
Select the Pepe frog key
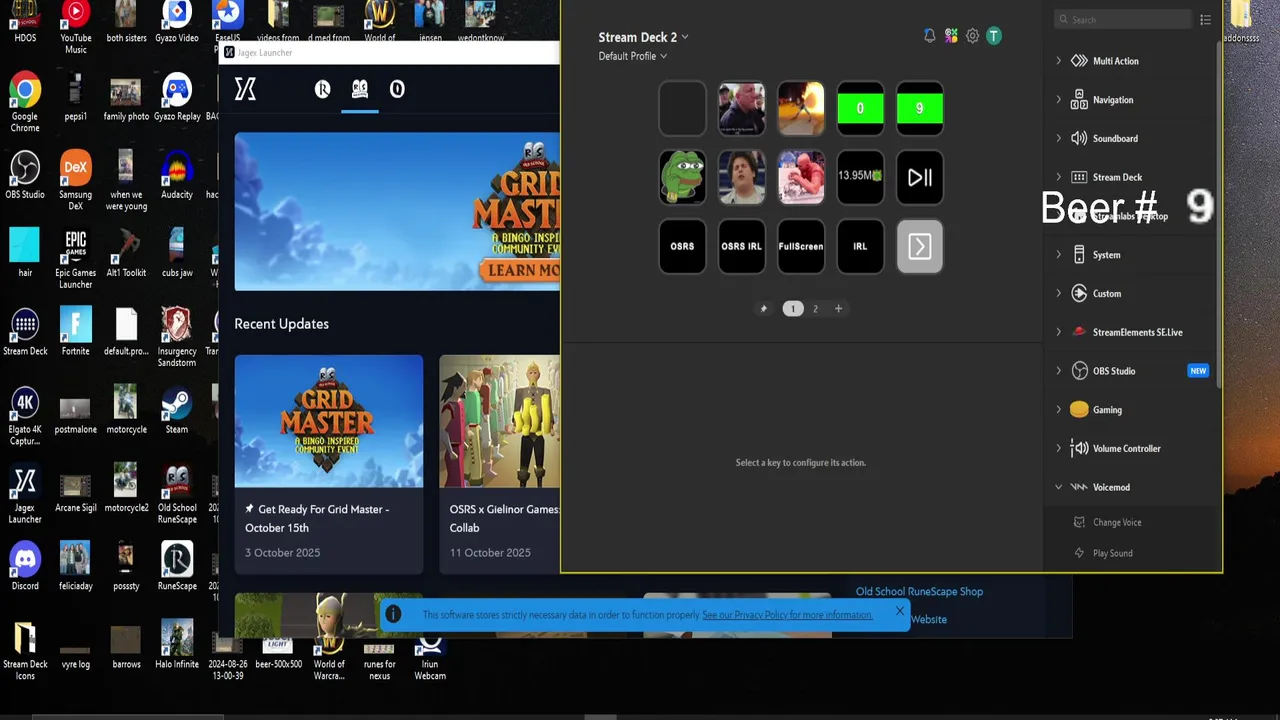pyautogui.click(x=682, y=177)
